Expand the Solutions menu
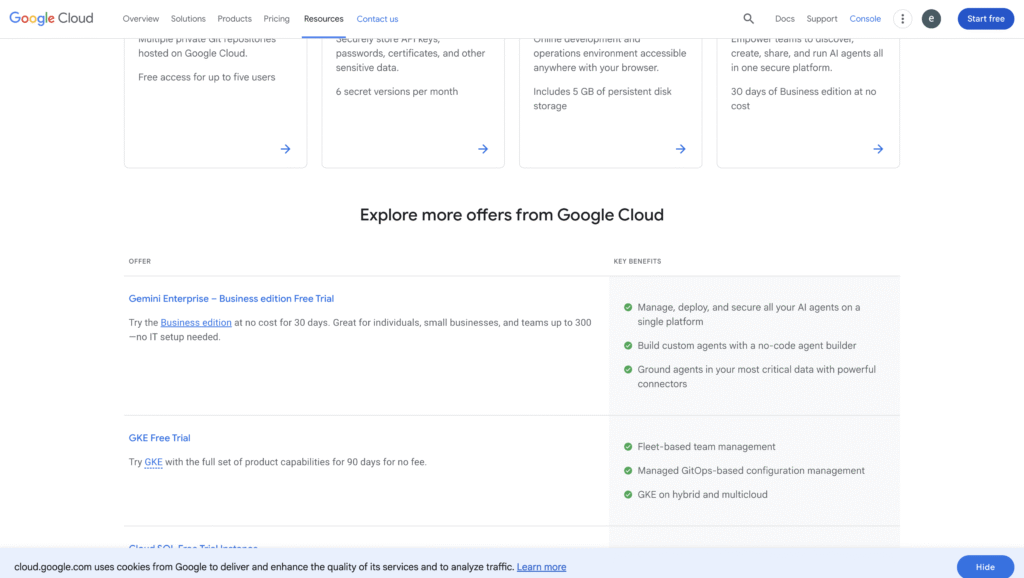1024x578 pixels. pyautogui.click(x=188, y=19)
